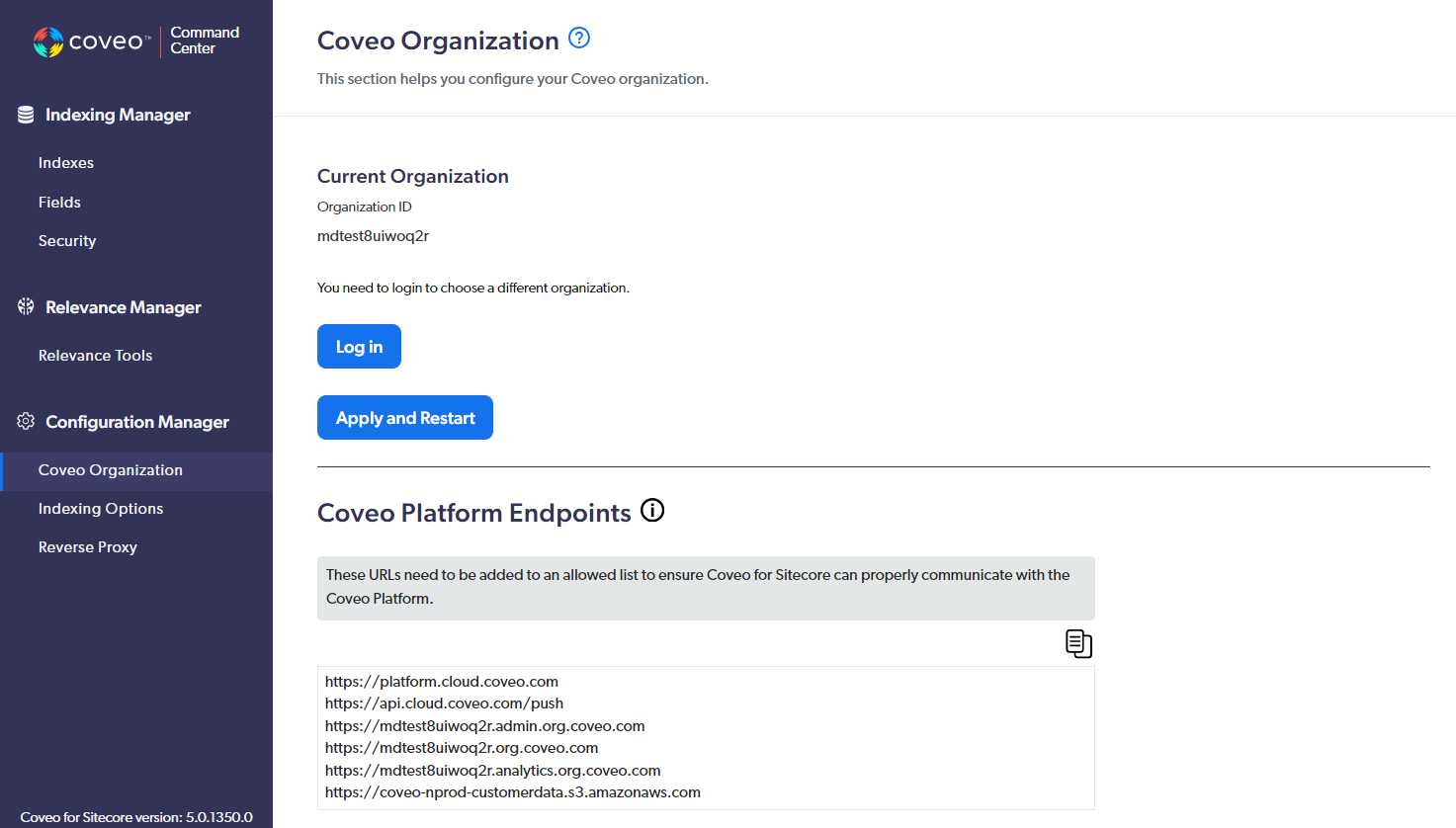Screen dimensions: 1456x828
Task: Click the Indexing Manager heading
Action: tap(118, 115)
